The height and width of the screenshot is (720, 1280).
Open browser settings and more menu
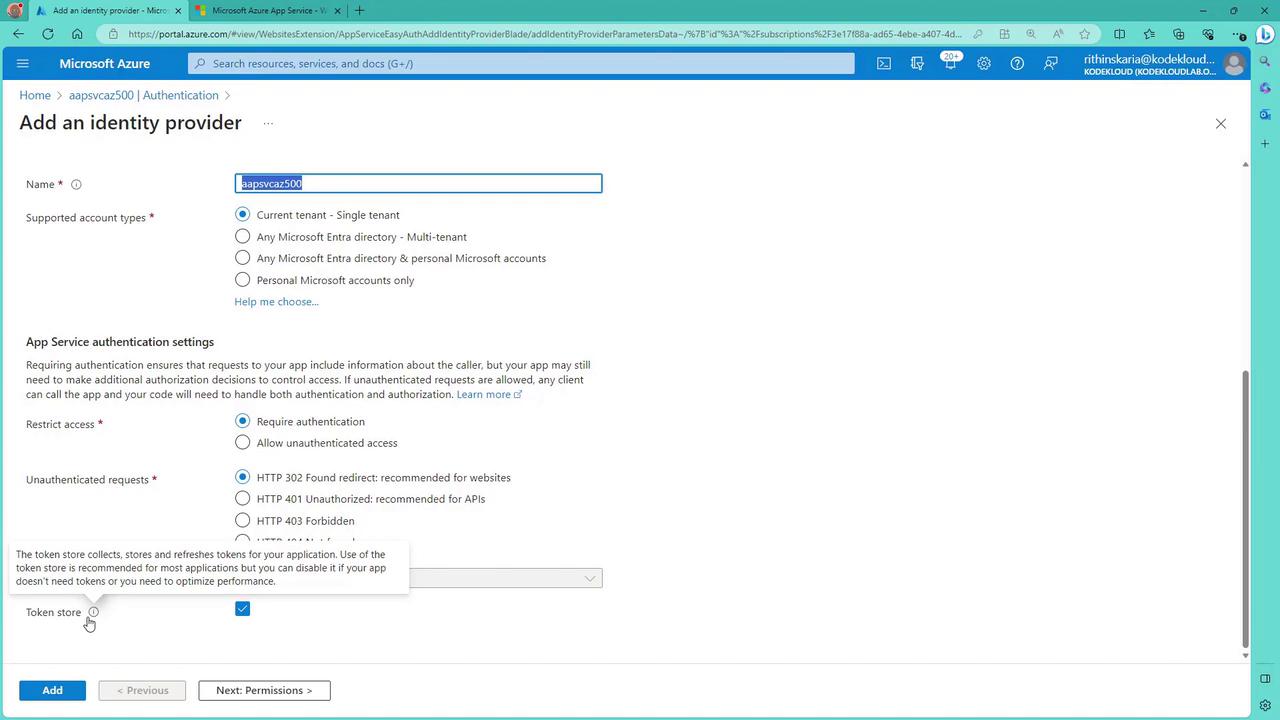1240,34
